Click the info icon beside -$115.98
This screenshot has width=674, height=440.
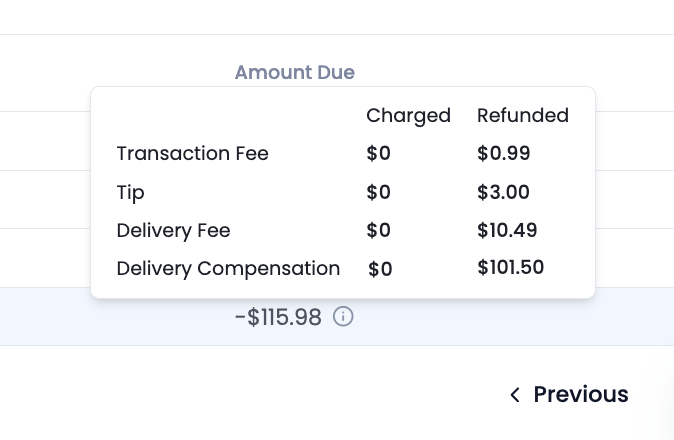click(x=343, y=317)
